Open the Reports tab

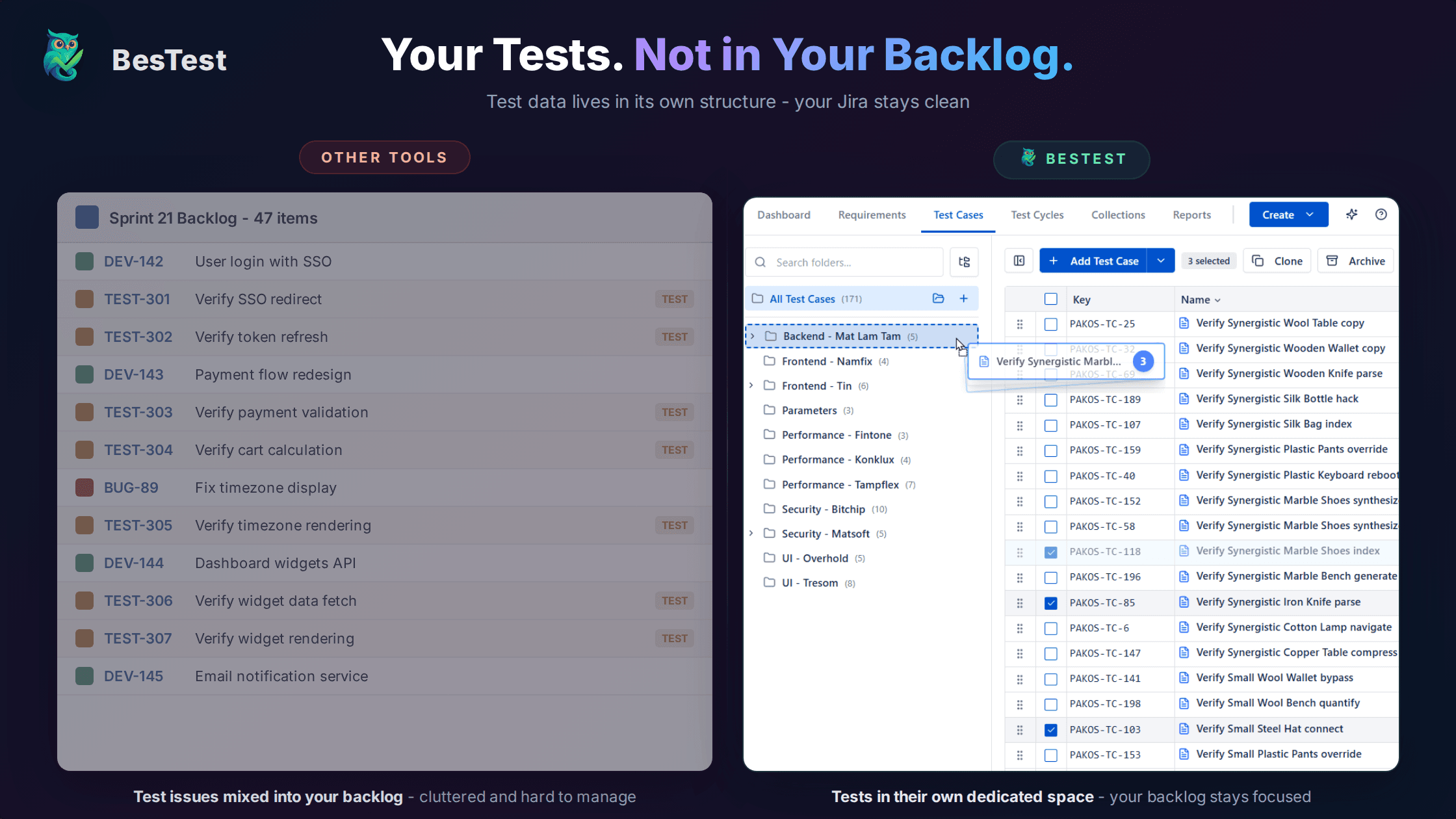1191,214
